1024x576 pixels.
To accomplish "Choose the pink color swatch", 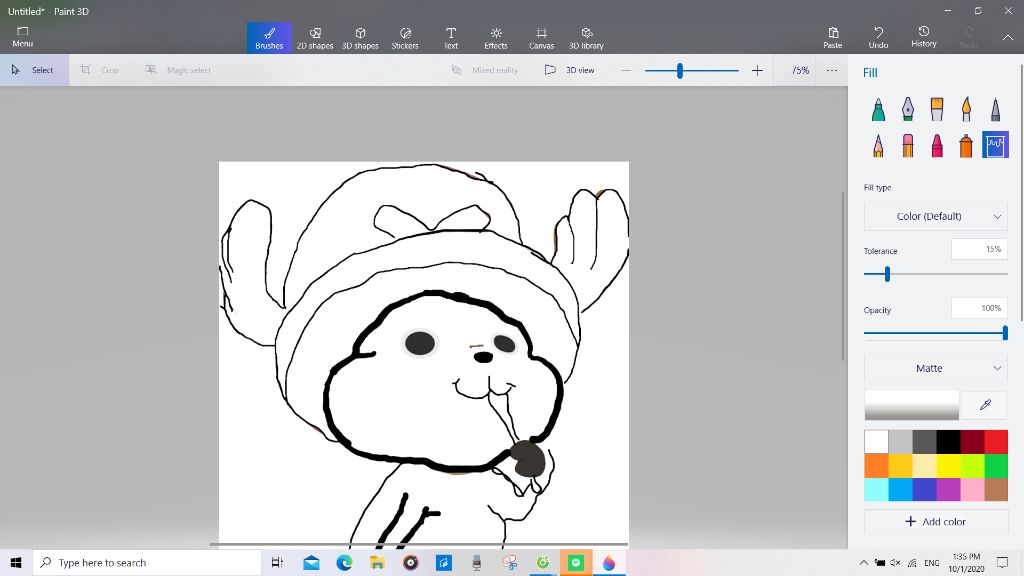I will (x=972, y=490).
